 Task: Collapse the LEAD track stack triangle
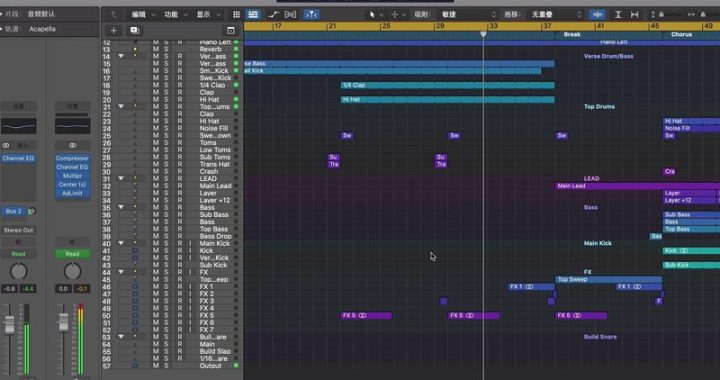(121, 179)
